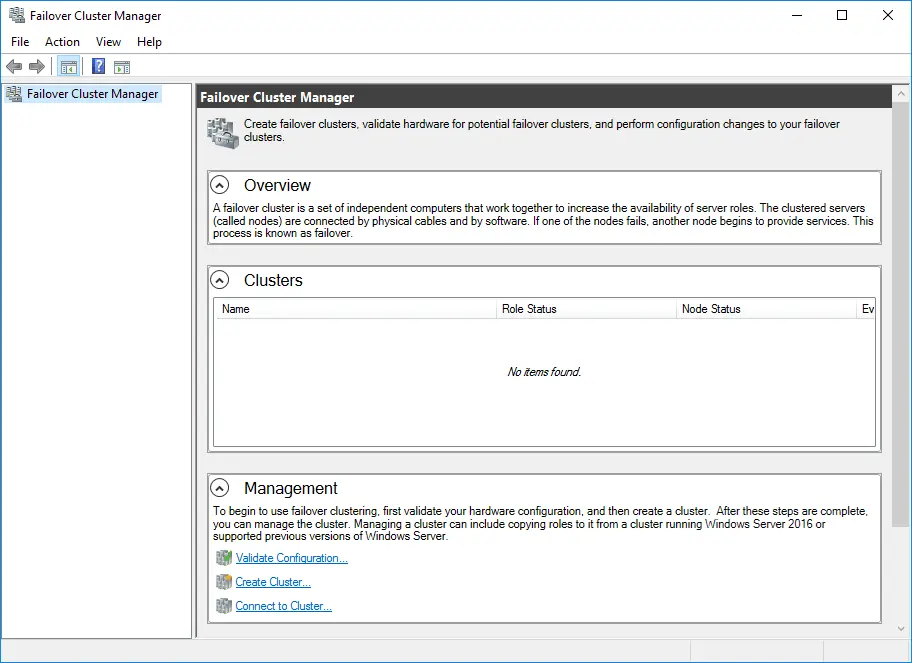Click the server icon beside Connect to Cluster
Screen dimensions: 912x663
click(223, 605)
